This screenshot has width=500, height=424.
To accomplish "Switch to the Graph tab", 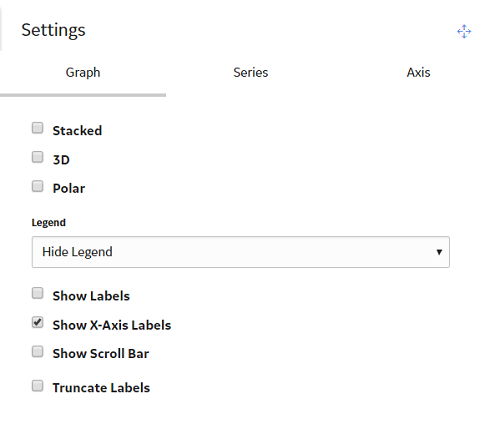I will (83, 72).
